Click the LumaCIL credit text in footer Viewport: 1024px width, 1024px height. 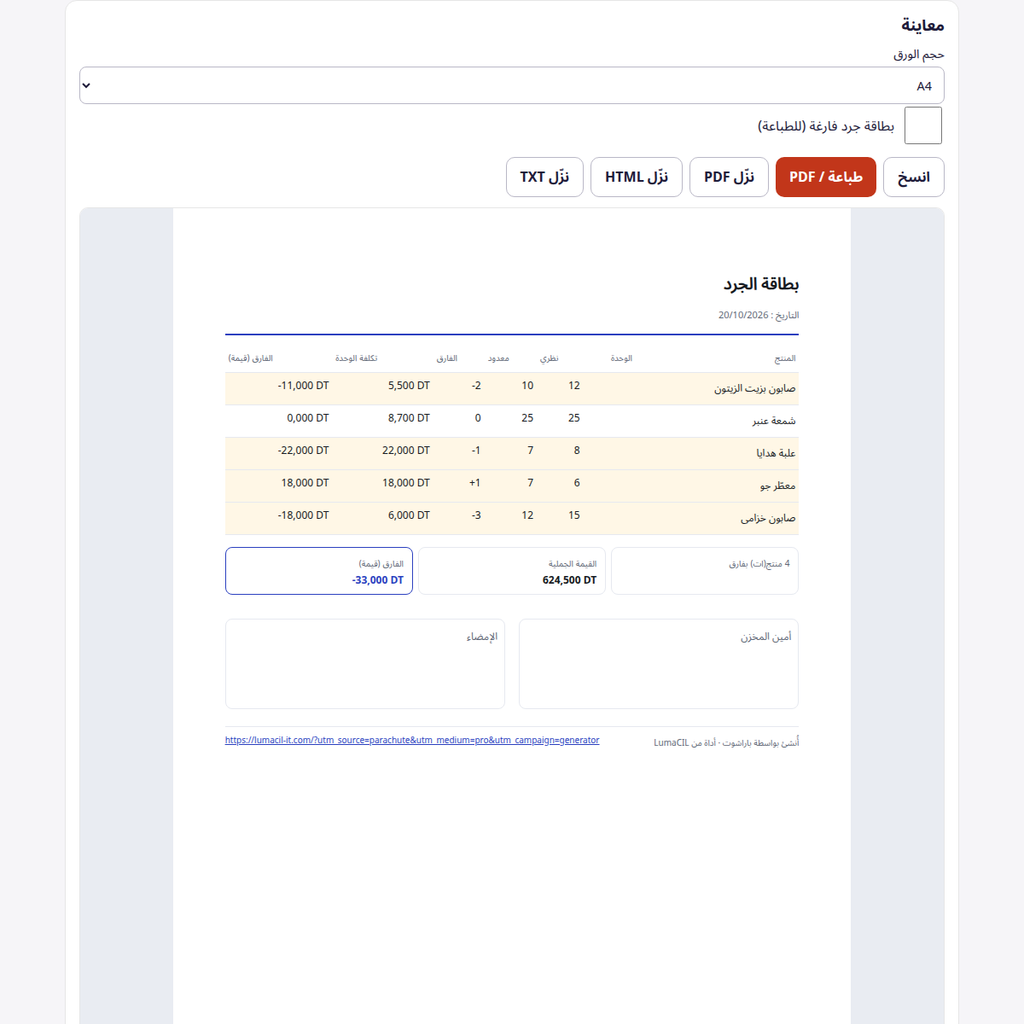pos(726,743)
